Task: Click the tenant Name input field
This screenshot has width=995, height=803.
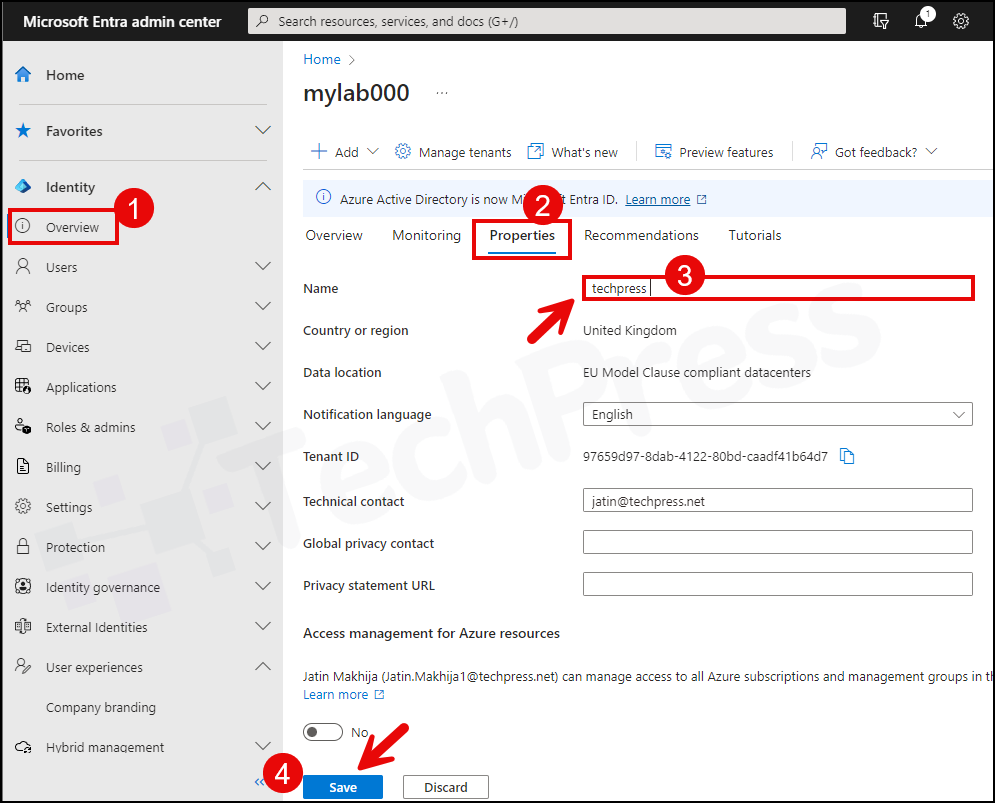Action: pyautogui.click(x=778, y=288)
